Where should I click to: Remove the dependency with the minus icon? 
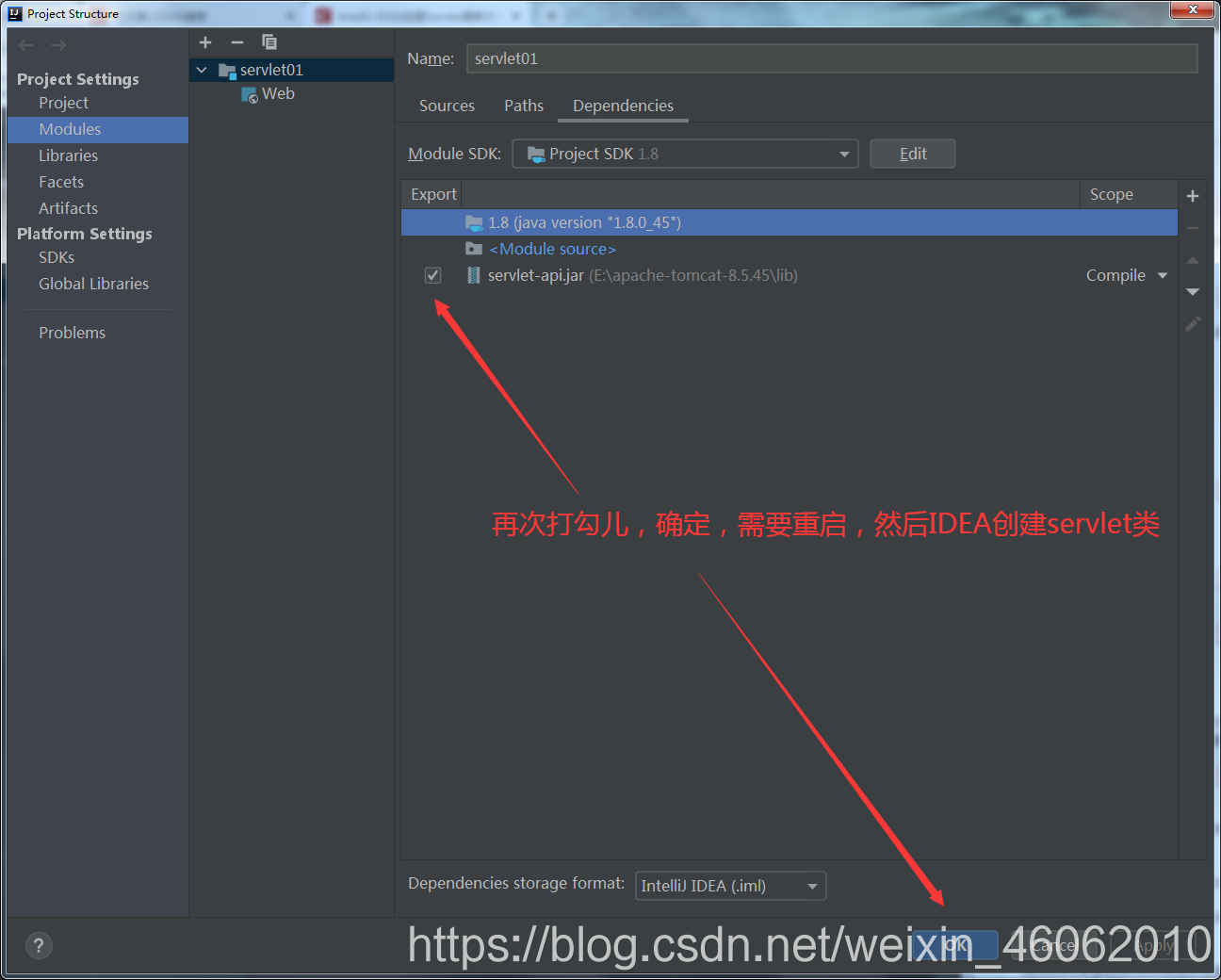coord(1193,228)
